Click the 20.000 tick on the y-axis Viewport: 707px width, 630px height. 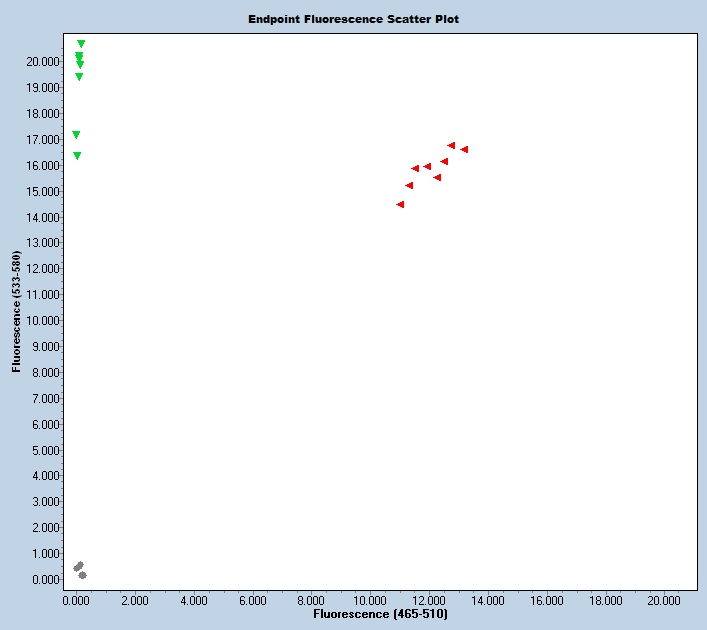tap(44, 62)
